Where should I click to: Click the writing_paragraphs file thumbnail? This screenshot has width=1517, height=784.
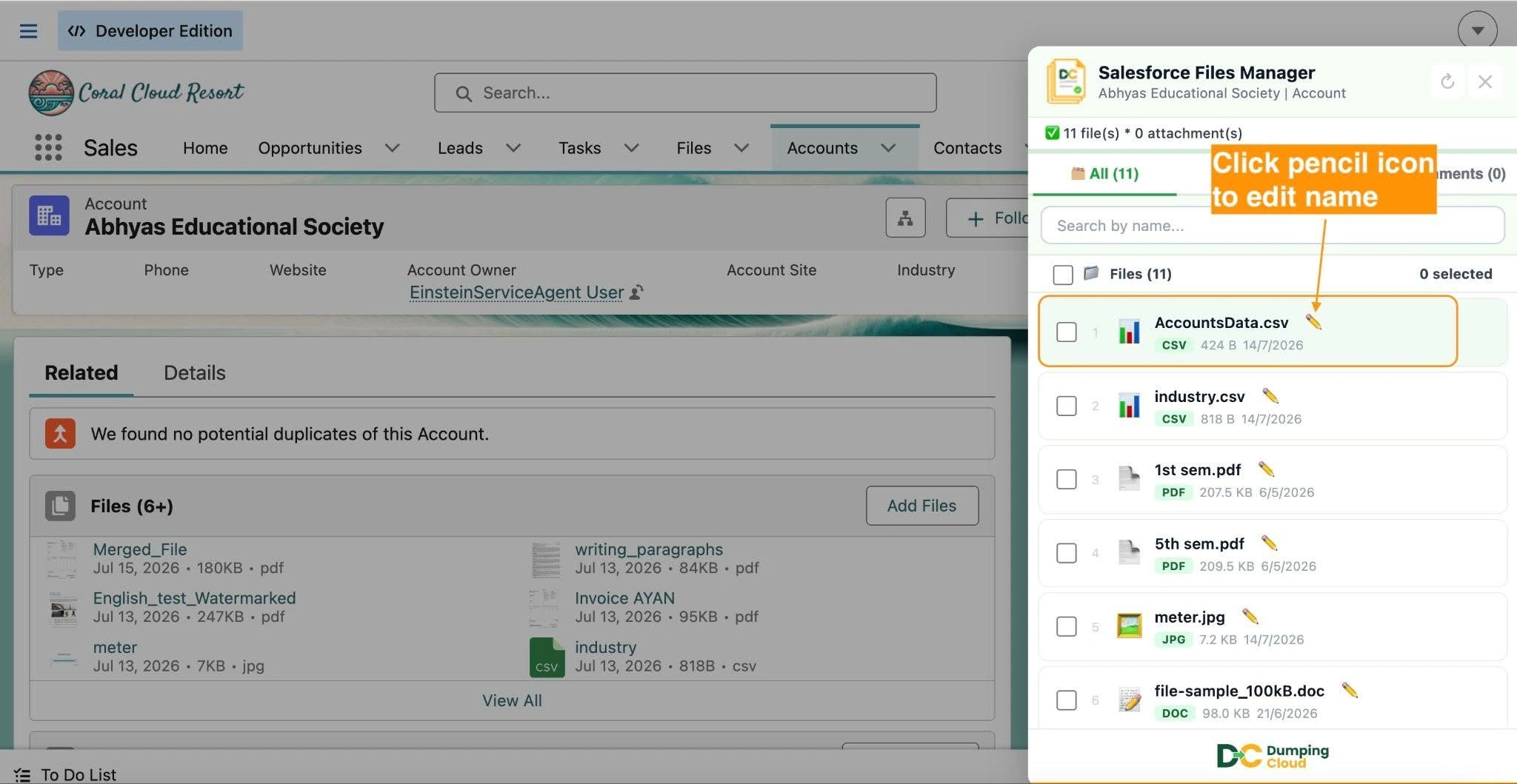coord(546,559)
